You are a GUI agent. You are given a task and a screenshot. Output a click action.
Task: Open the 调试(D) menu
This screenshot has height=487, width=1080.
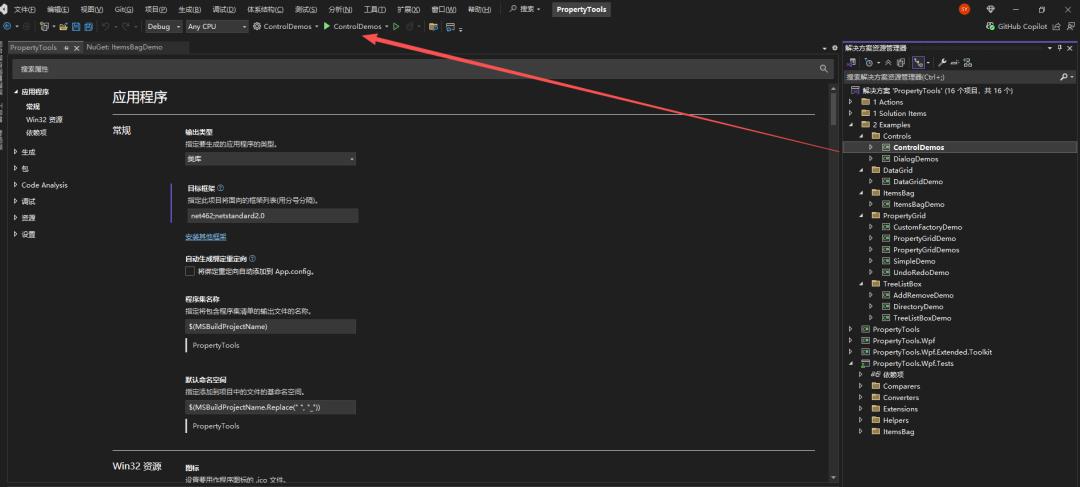pyautogui.click(x=223, y=10)
